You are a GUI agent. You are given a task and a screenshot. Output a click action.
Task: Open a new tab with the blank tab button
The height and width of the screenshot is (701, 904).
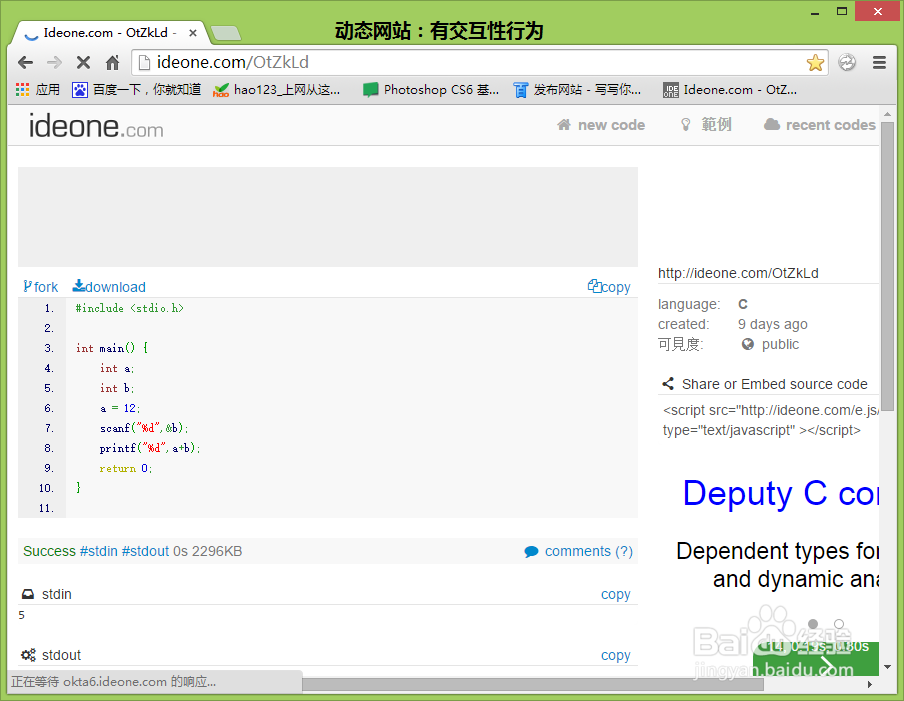pos(226,33)
